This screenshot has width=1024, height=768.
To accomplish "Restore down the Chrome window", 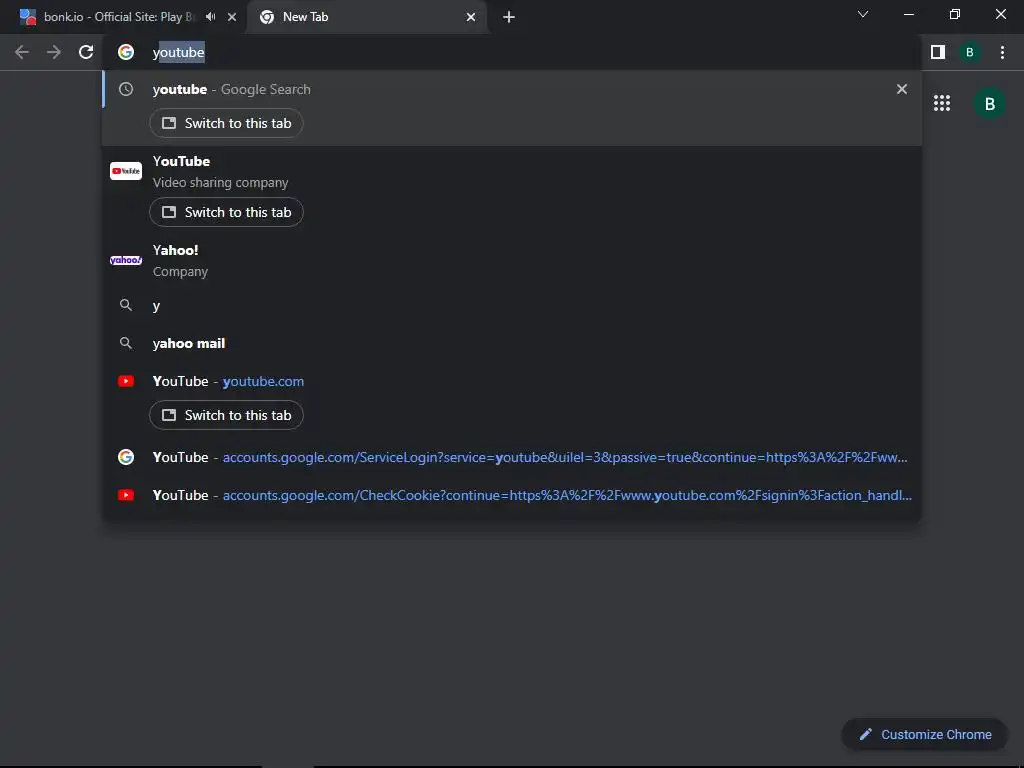I will tap(955, 14).
